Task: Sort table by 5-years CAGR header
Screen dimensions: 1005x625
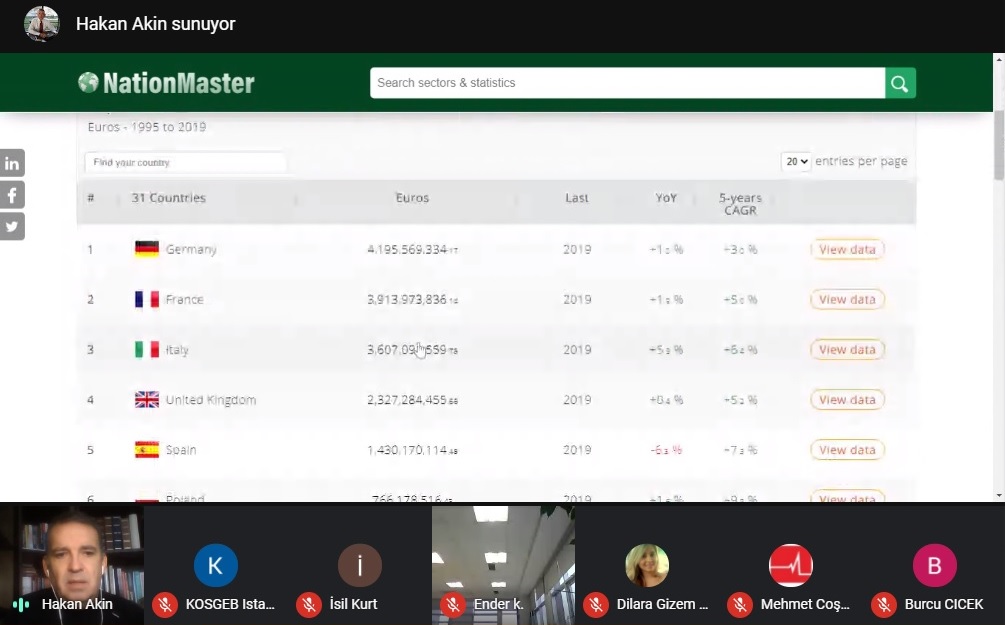Action: (x=740, y=204)
